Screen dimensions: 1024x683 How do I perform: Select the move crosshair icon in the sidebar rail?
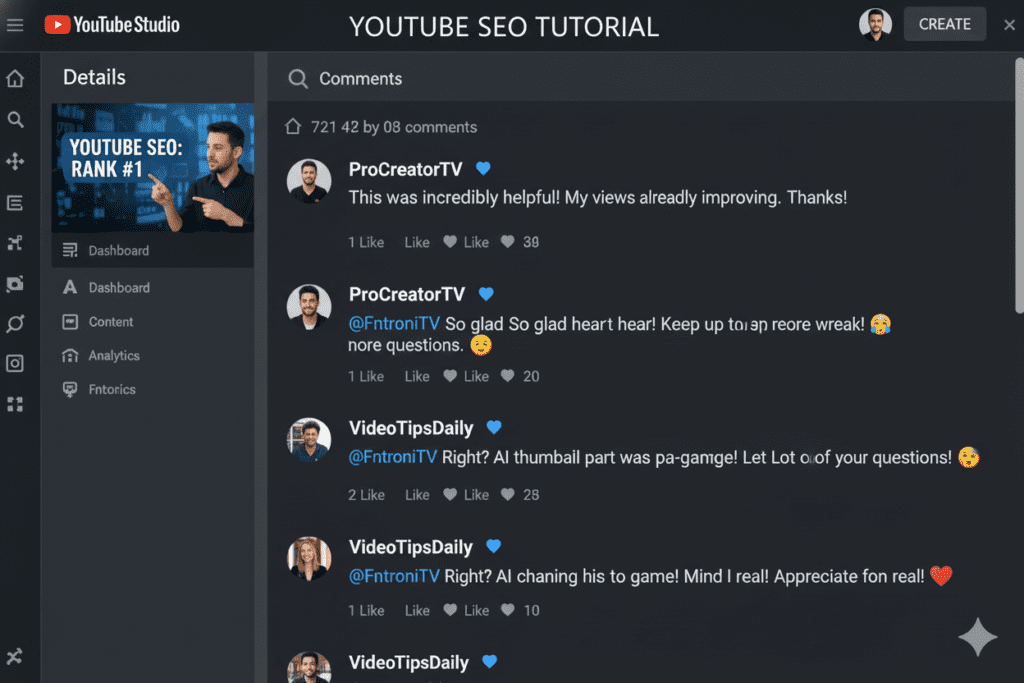(15, 161)
